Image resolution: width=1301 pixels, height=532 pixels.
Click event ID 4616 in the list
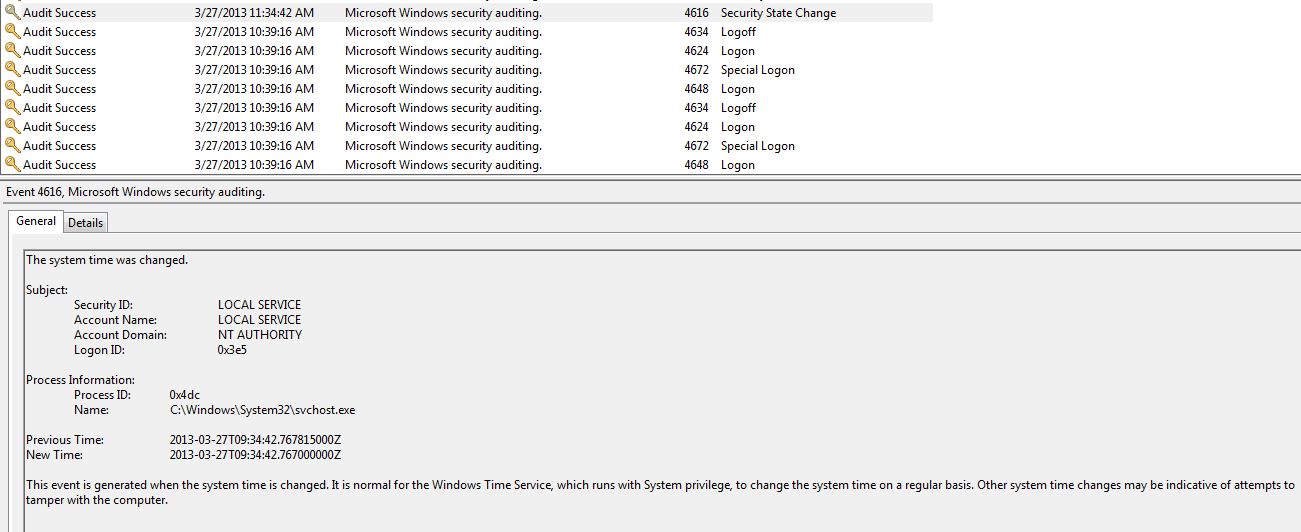tap(696, 13)
